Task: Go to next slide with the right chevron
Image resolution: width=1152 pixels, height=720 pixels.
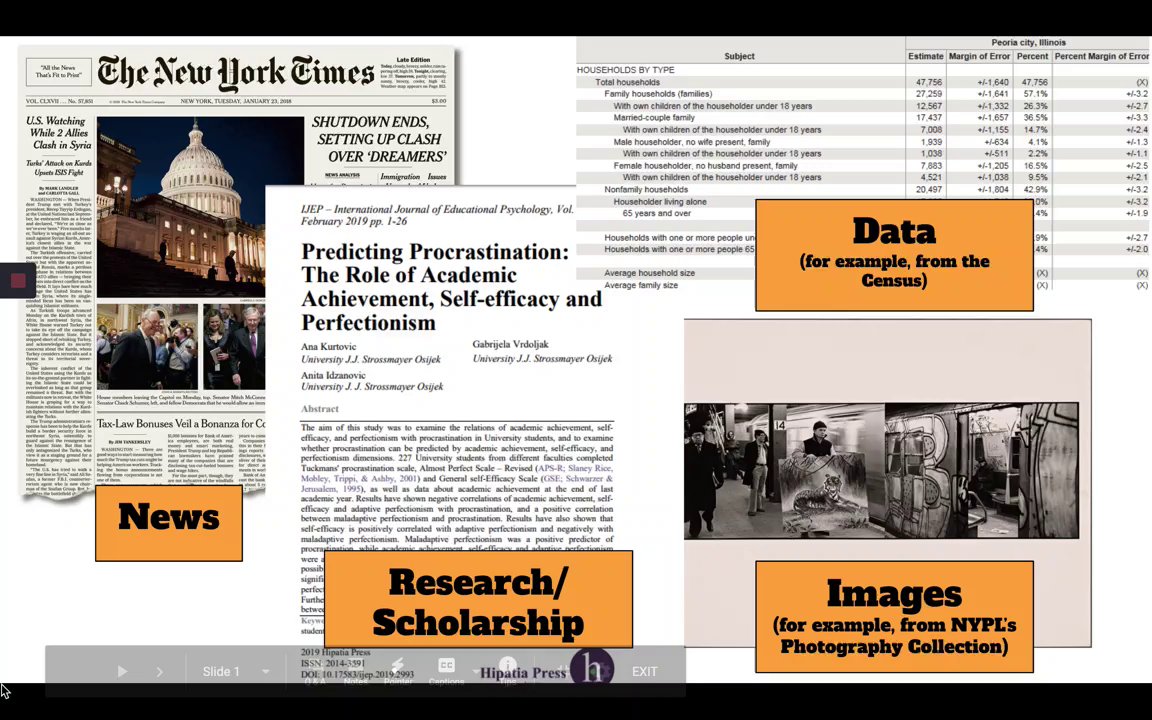Action: (159, 672)
